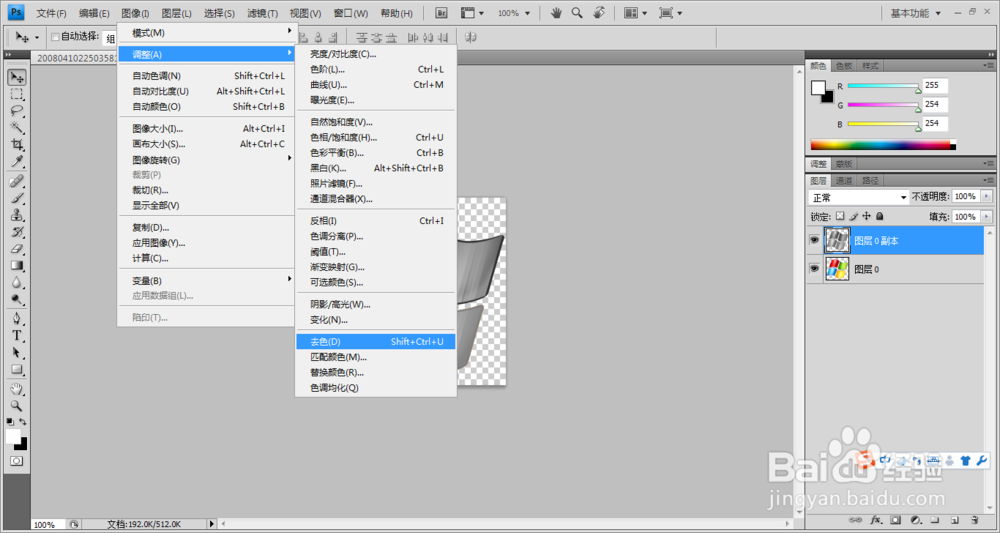Select the Crop tool

pyautogui.click(x=17, y=144)
